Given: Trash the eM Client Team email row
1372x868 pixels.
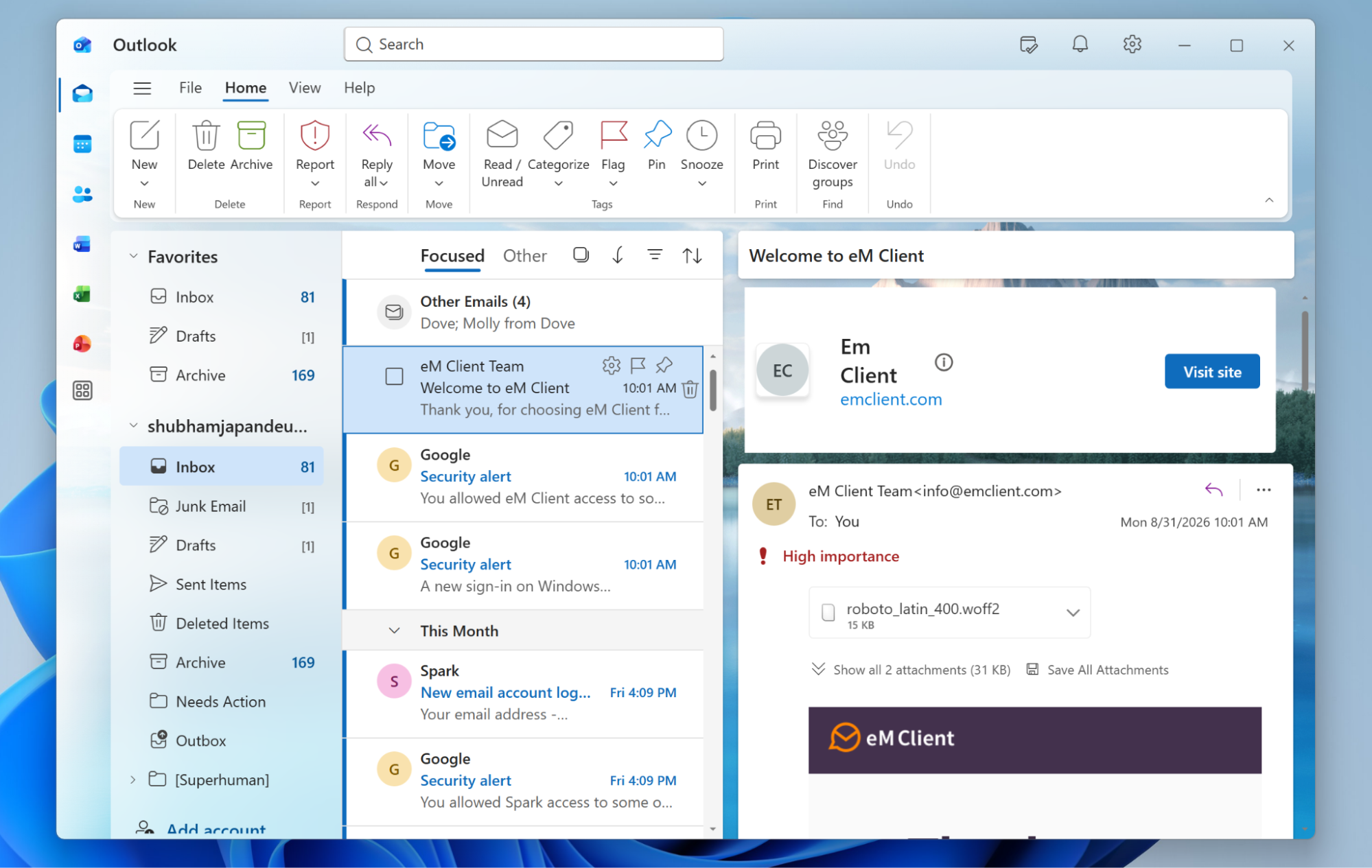Looking at the screenshot, I should point(690,389).
